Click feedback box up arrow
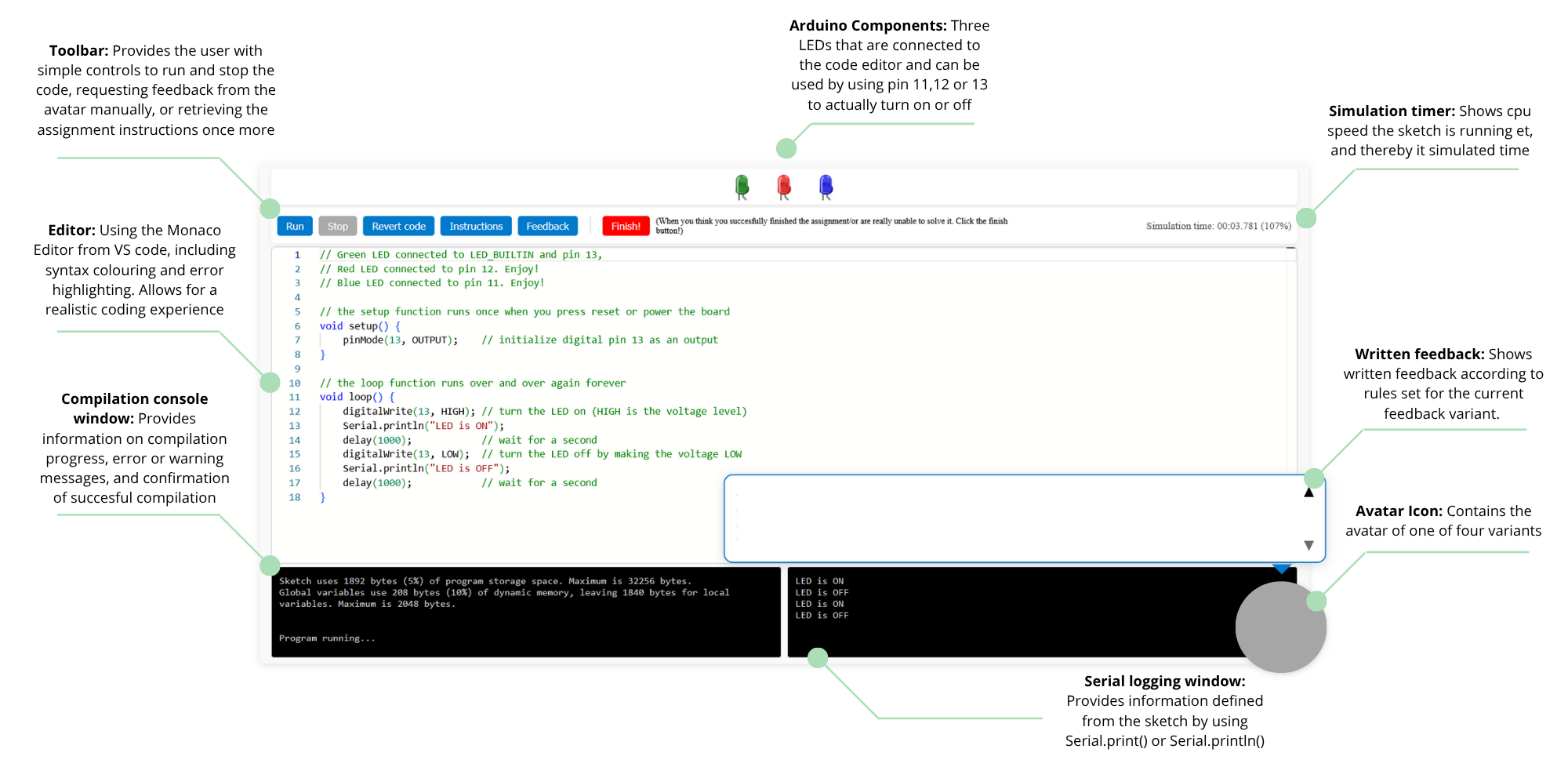1568x767 pixels. click(x=1308, y=493)
